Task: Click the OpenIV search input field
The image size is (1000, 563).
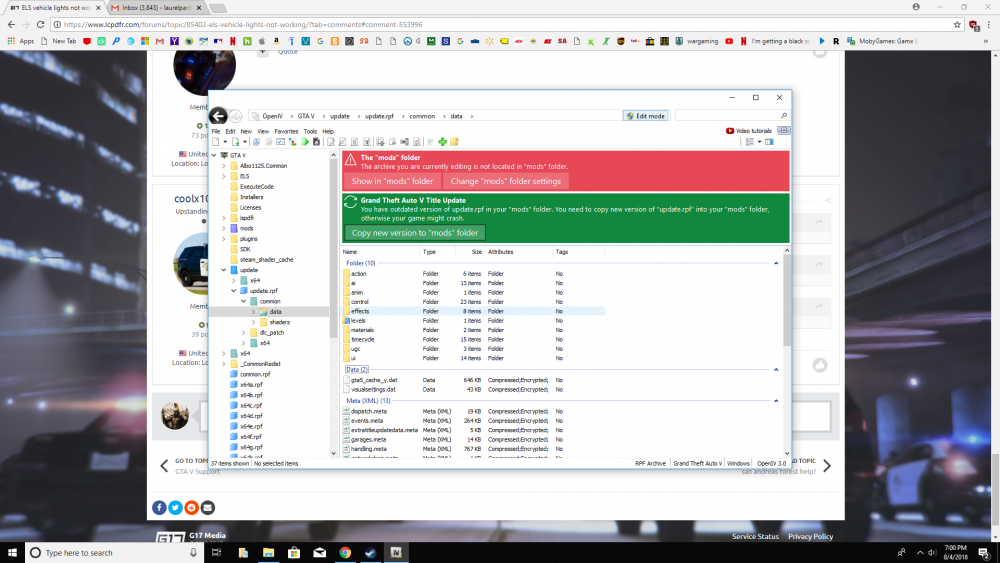Action: [726, 116]
